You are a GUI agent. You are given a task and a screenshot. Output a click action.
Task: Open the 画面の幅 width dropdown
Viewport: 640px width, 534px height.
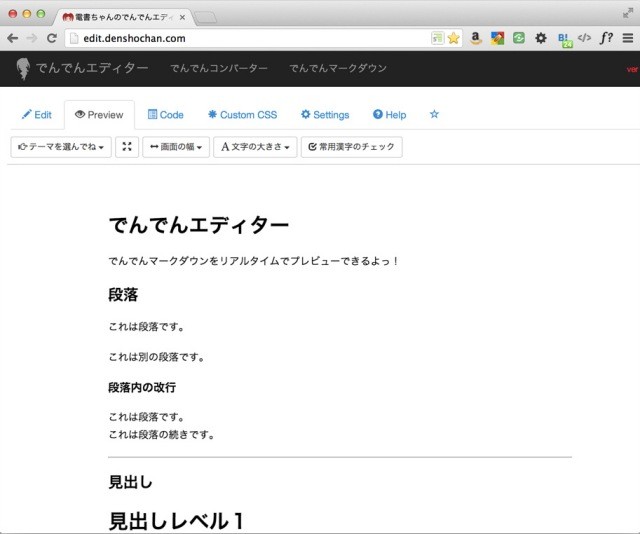pyautogui.click(x=176, y=147)
